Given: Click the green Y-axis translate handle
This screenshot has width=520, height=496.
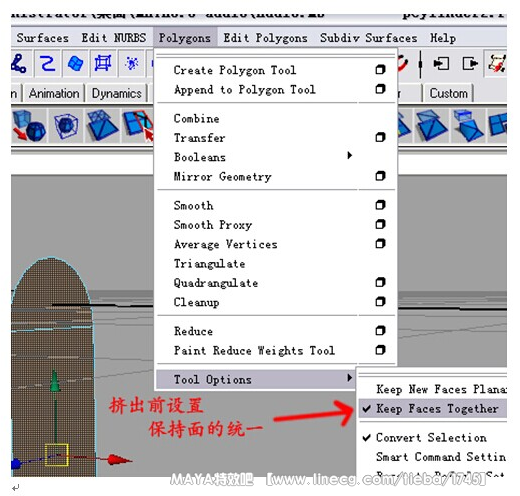Looking at the screenshot, I should 55,381.
